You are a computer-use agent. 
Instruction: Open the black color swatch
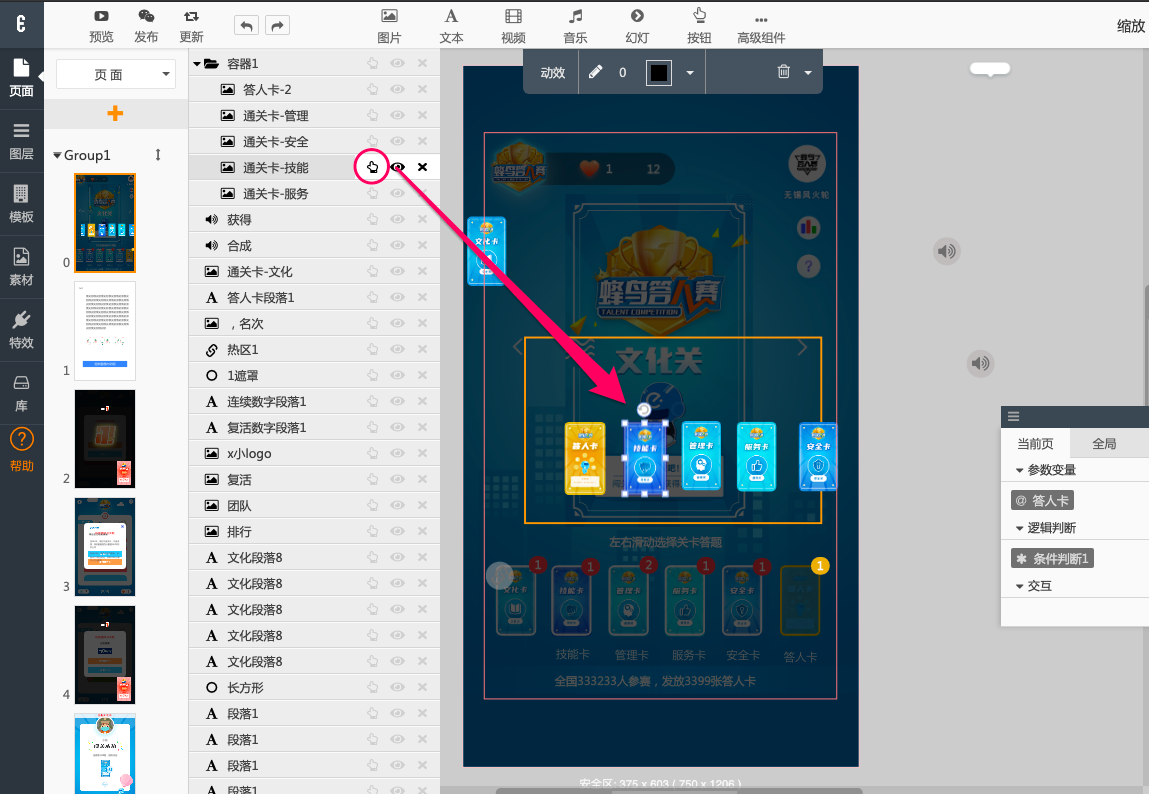(658, 72)
